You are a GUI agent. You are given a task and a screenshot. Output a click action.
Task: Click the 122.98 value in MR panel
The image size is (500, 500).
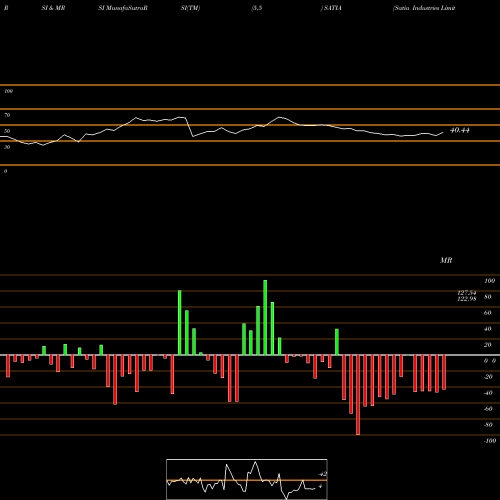tap(467, 299)
